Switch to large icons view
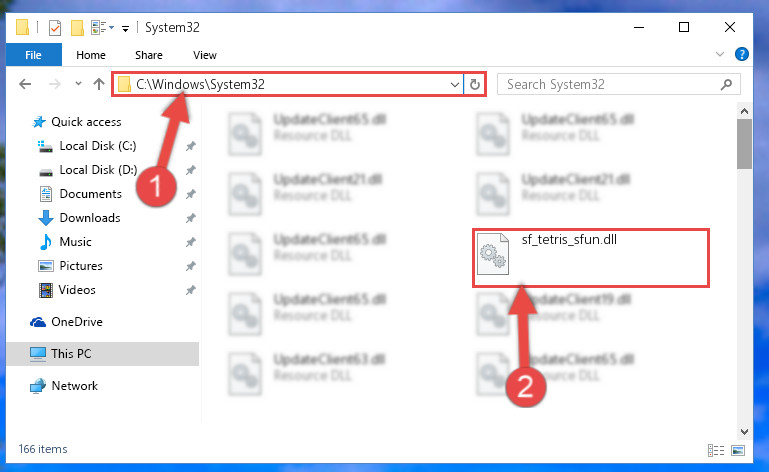 (x=738, y=450)
